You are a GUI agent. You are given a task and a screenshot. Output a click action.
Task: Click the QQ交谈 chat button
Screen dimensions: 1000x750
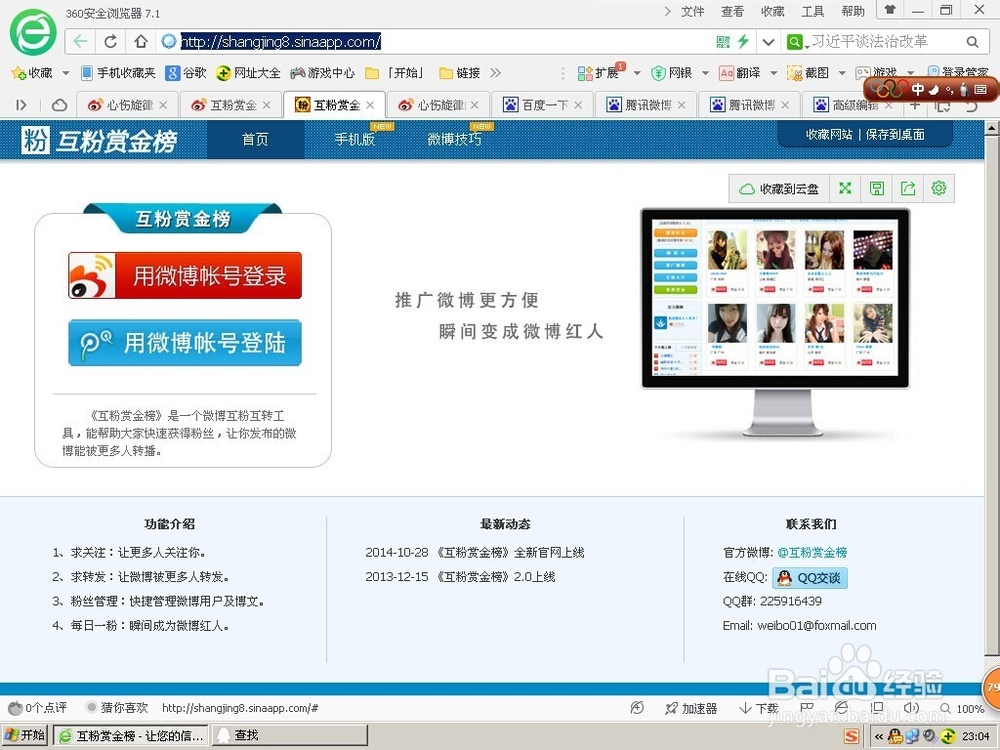point(810,578)
